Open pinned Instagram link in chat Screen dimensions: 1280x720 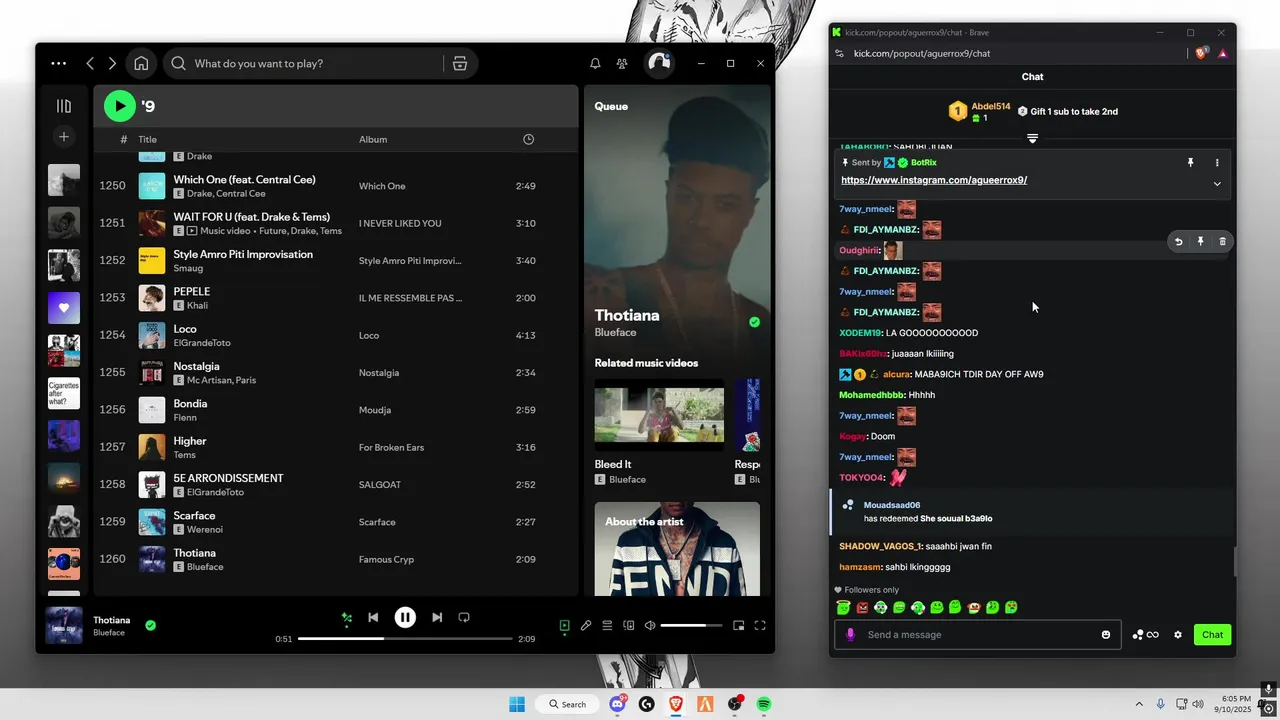coord(934,180)
